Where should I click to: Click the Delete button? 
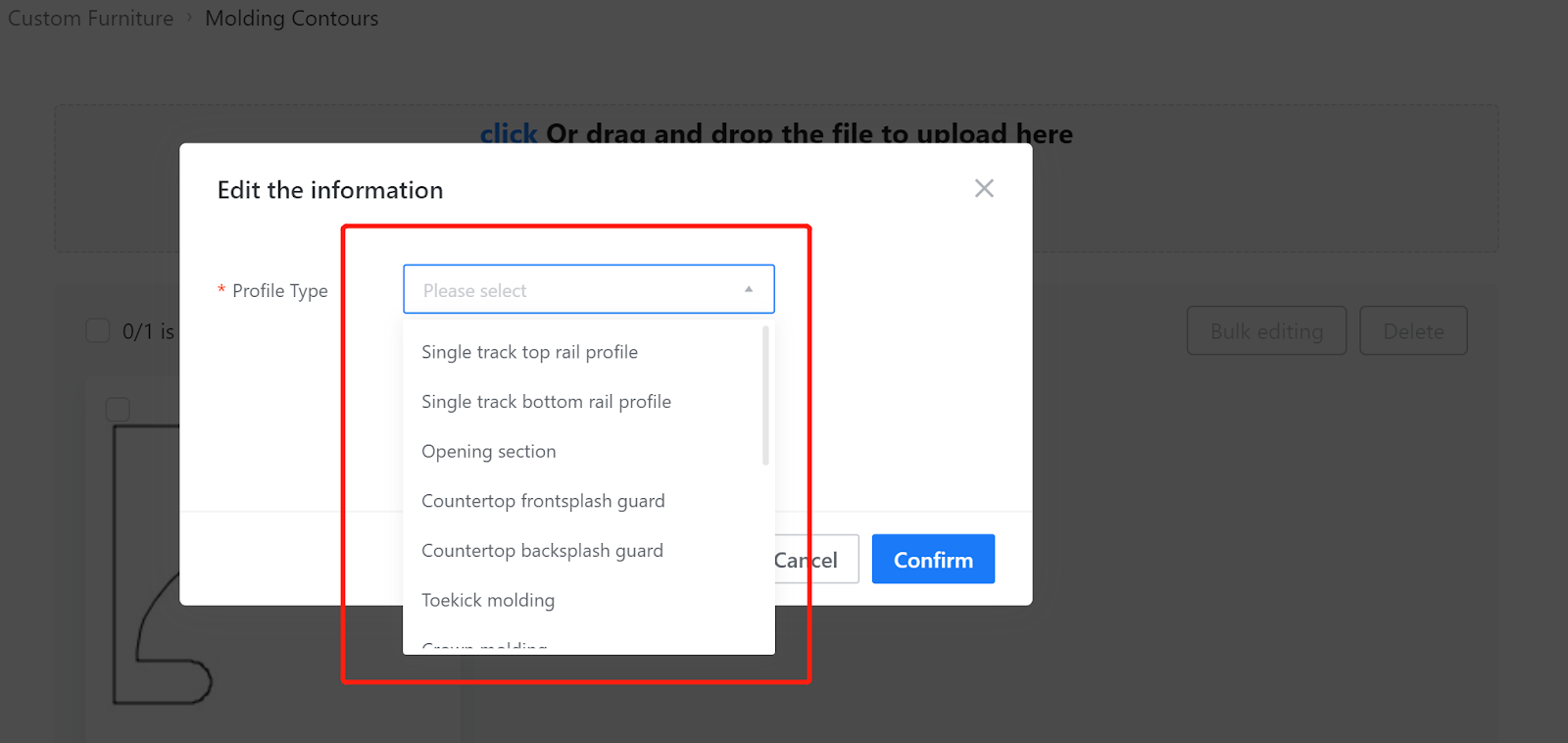click(x=1413, y=331)
